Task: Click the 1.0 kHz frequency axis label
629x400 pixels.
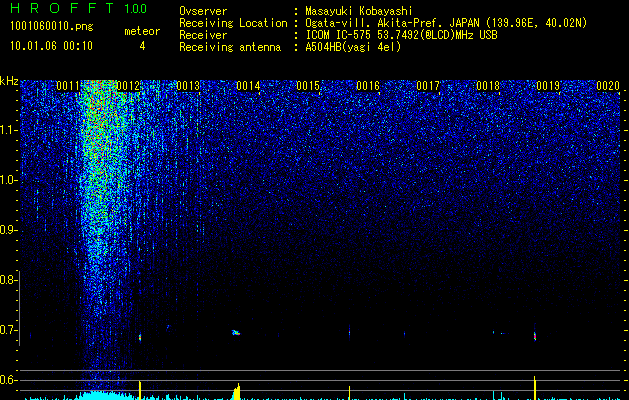Action: click(x=8, y=180)
